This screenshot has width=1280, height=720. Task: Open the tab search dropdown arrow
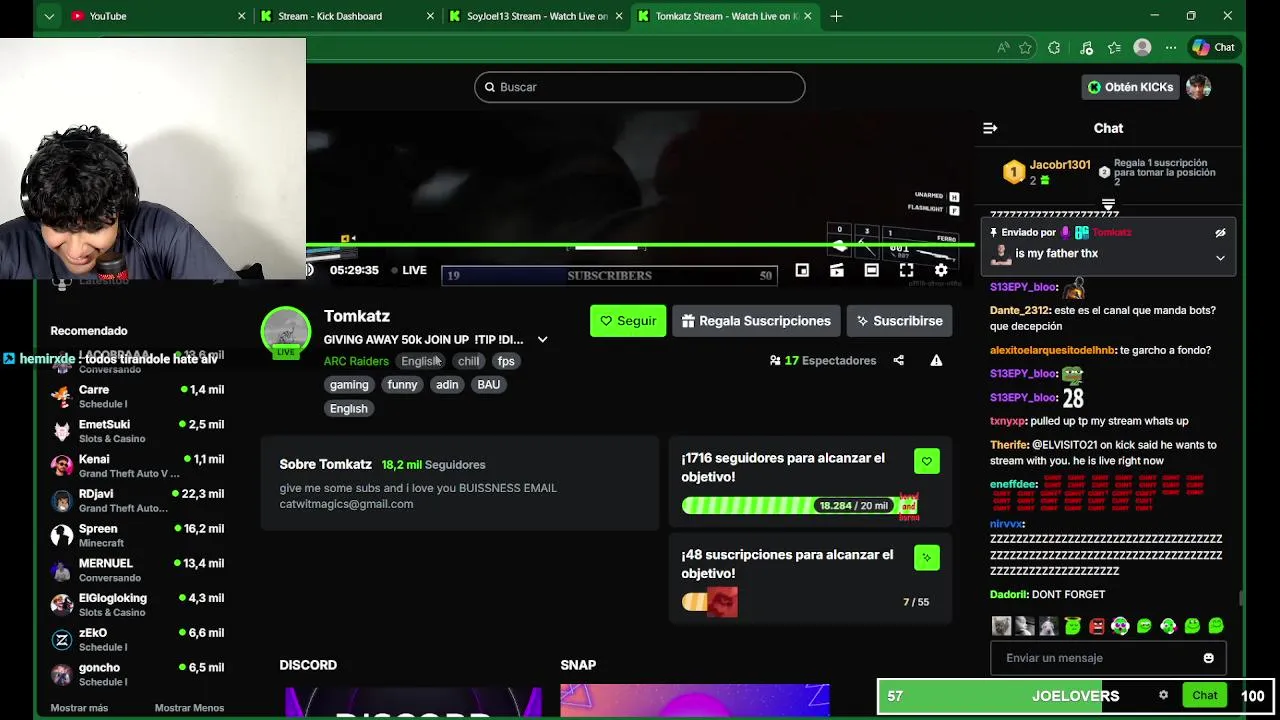click(49, 16)
